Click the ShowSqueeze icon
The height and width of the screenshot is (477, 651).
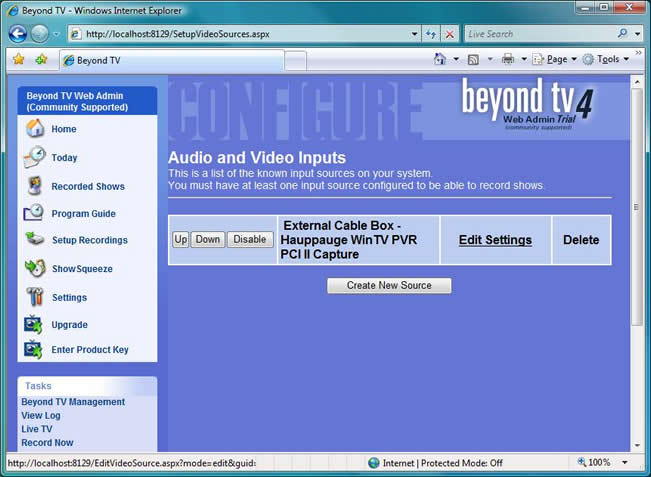click(35, 268)
